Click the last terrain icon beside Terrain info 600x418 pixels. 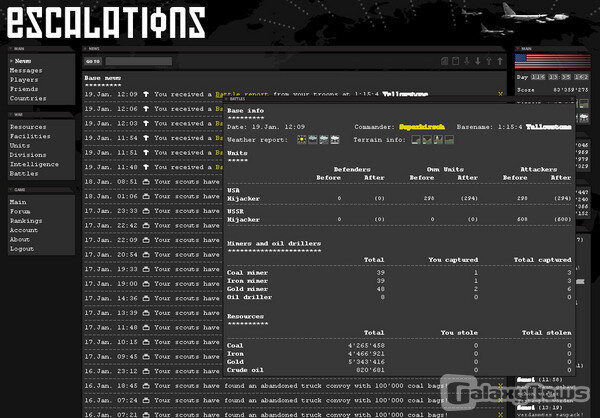pos(449,140)
